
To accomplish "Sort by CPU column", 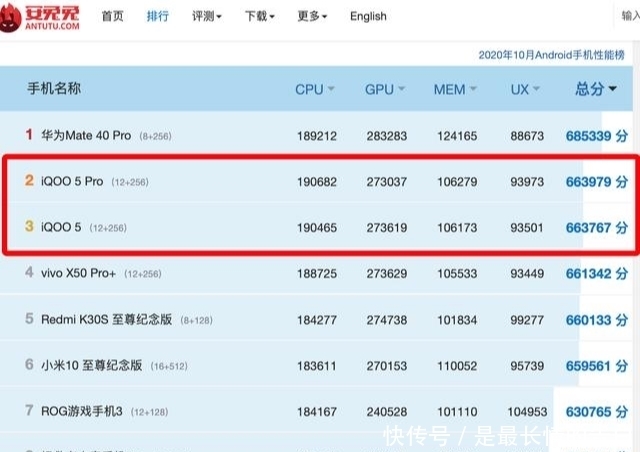I will pos(315,89).
